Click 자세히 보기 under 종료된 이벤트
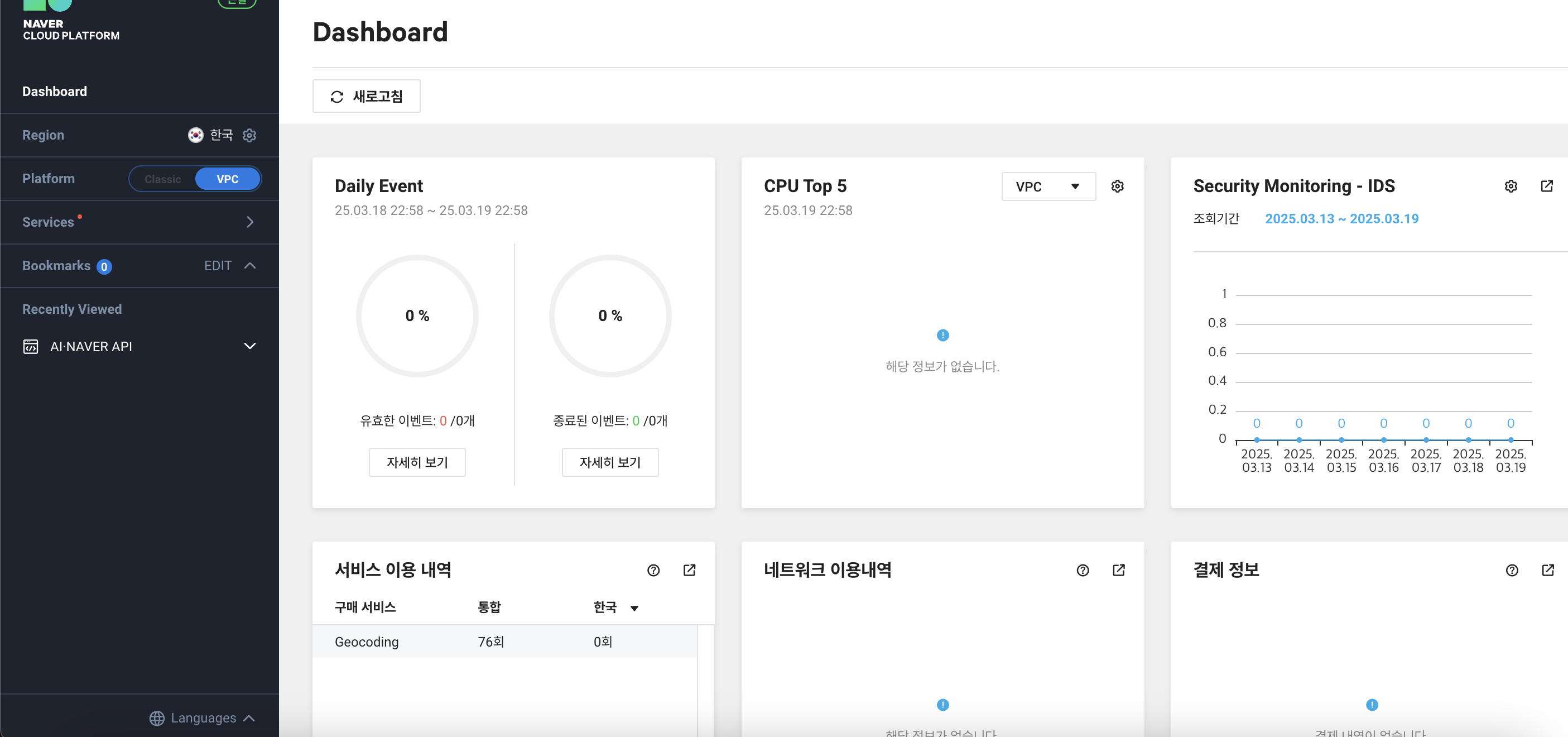 coord(610,462)
